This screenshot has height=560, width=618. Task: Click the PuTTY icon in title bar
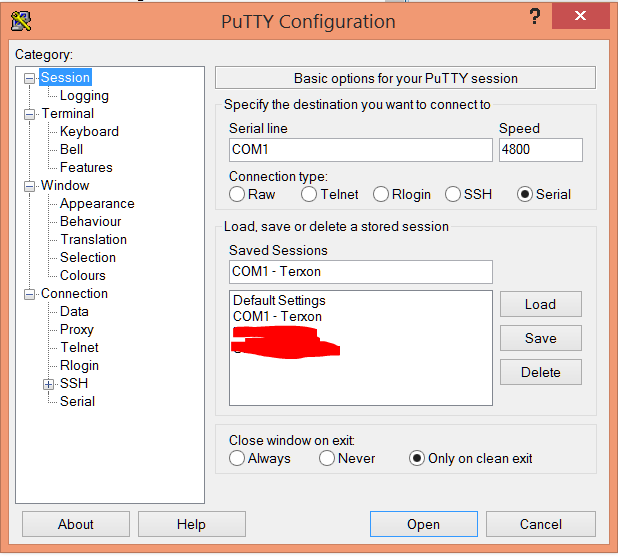tap(20, 19)
